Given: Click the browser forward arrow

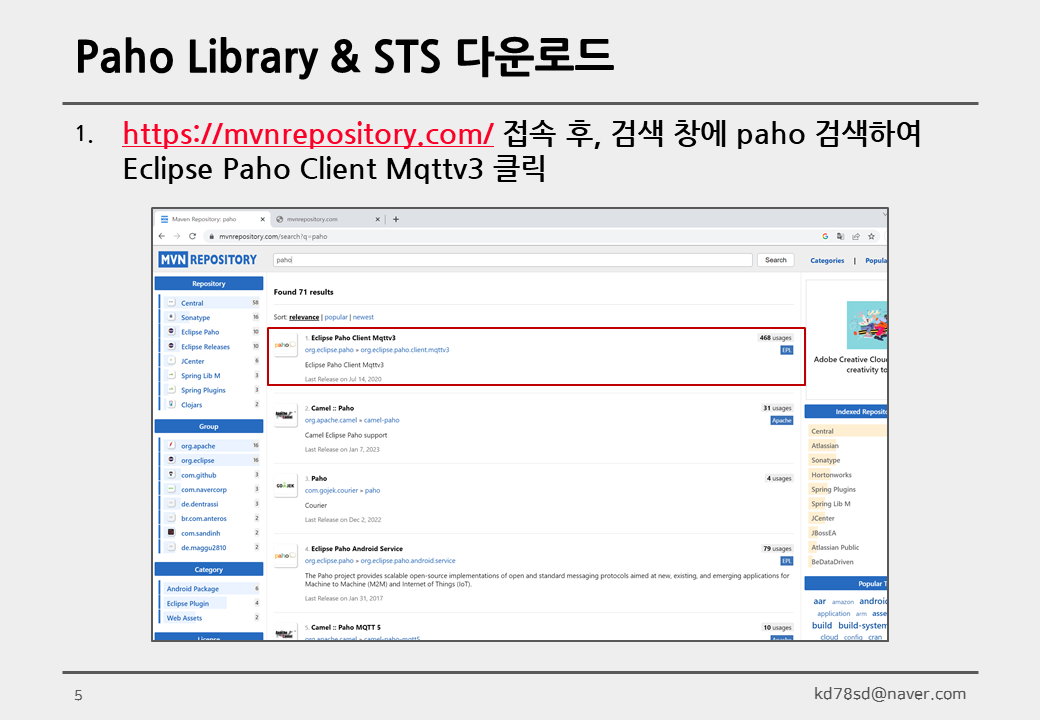Looking at the screenshot, I should pos(177,236).
